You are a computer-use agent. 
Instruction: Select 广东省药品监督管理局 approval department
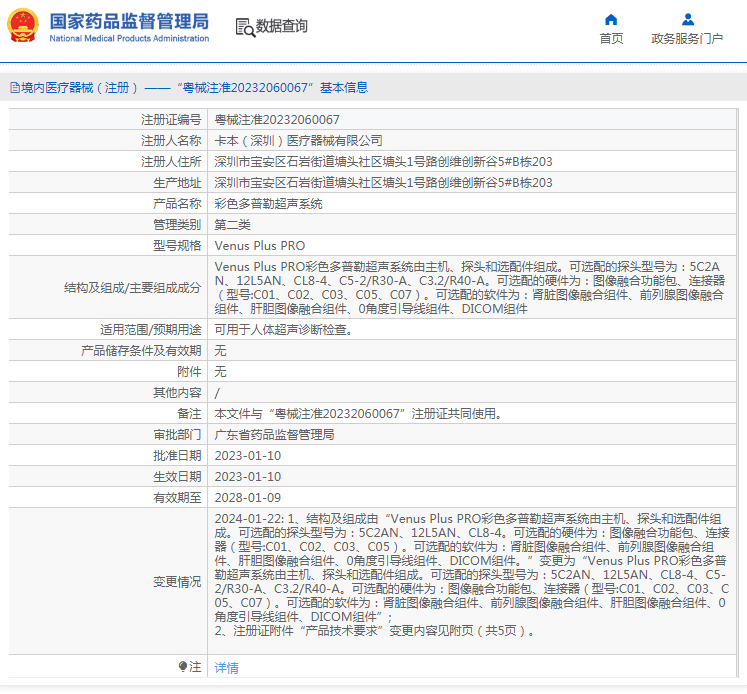[x=274, y=434]
